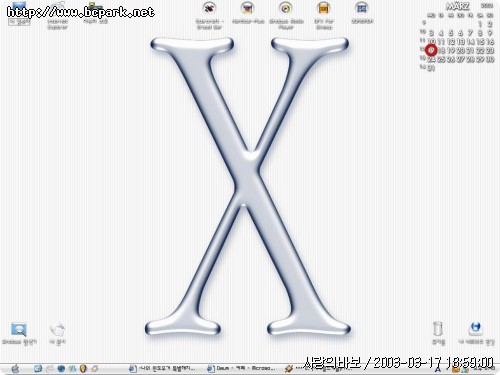The width and height of the screenshot is (500, 375).
Task: Select date 31 in the März calendar
Action: pos(431,68)
